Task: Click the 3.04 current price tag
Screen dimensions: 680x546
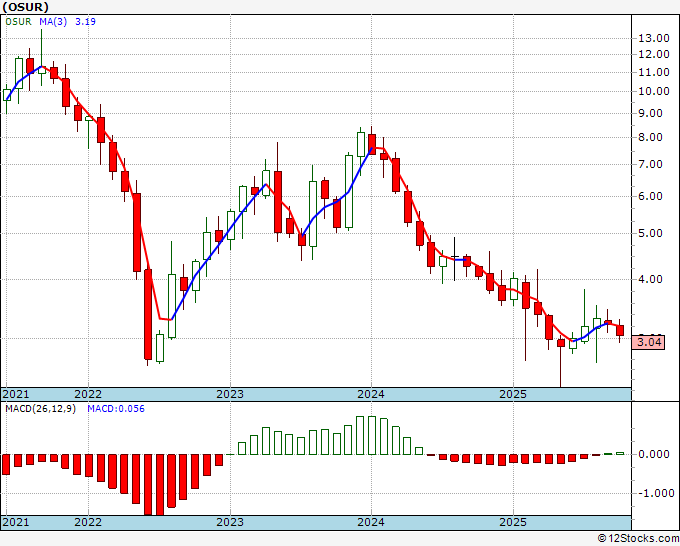Action: click(649, 342)
